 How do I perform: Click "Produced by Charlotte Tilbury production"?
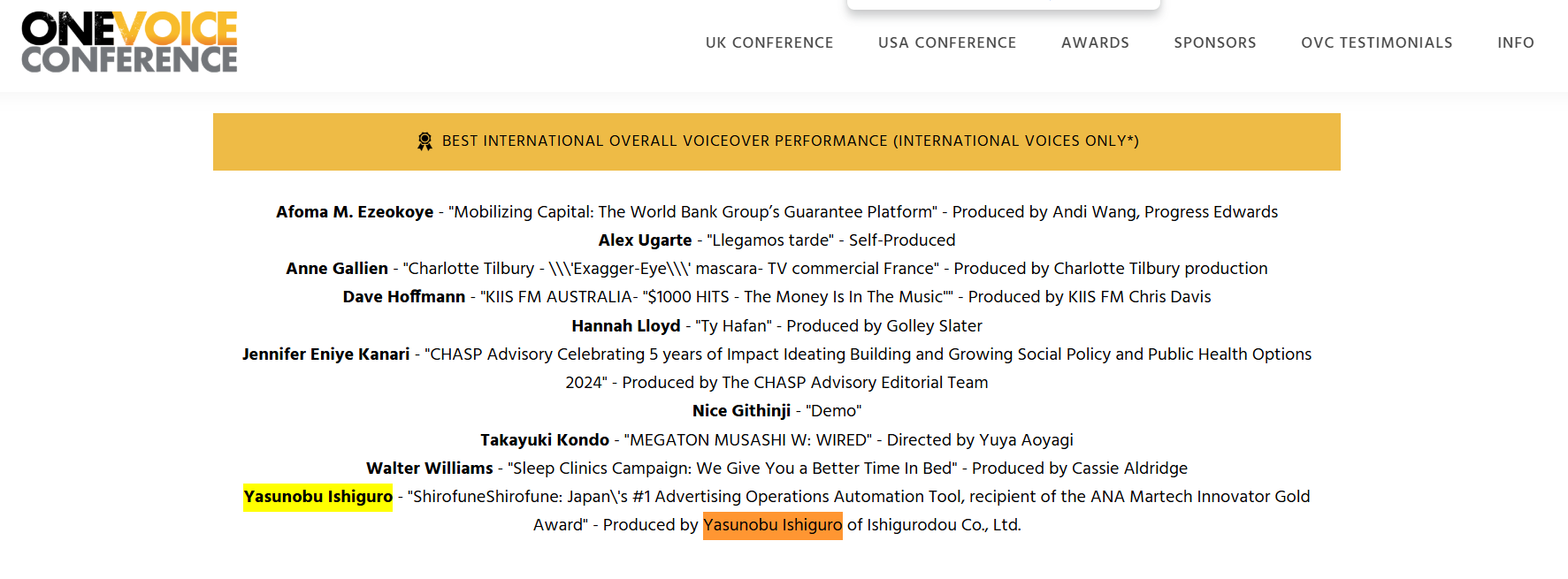(x=1111, y=269)
